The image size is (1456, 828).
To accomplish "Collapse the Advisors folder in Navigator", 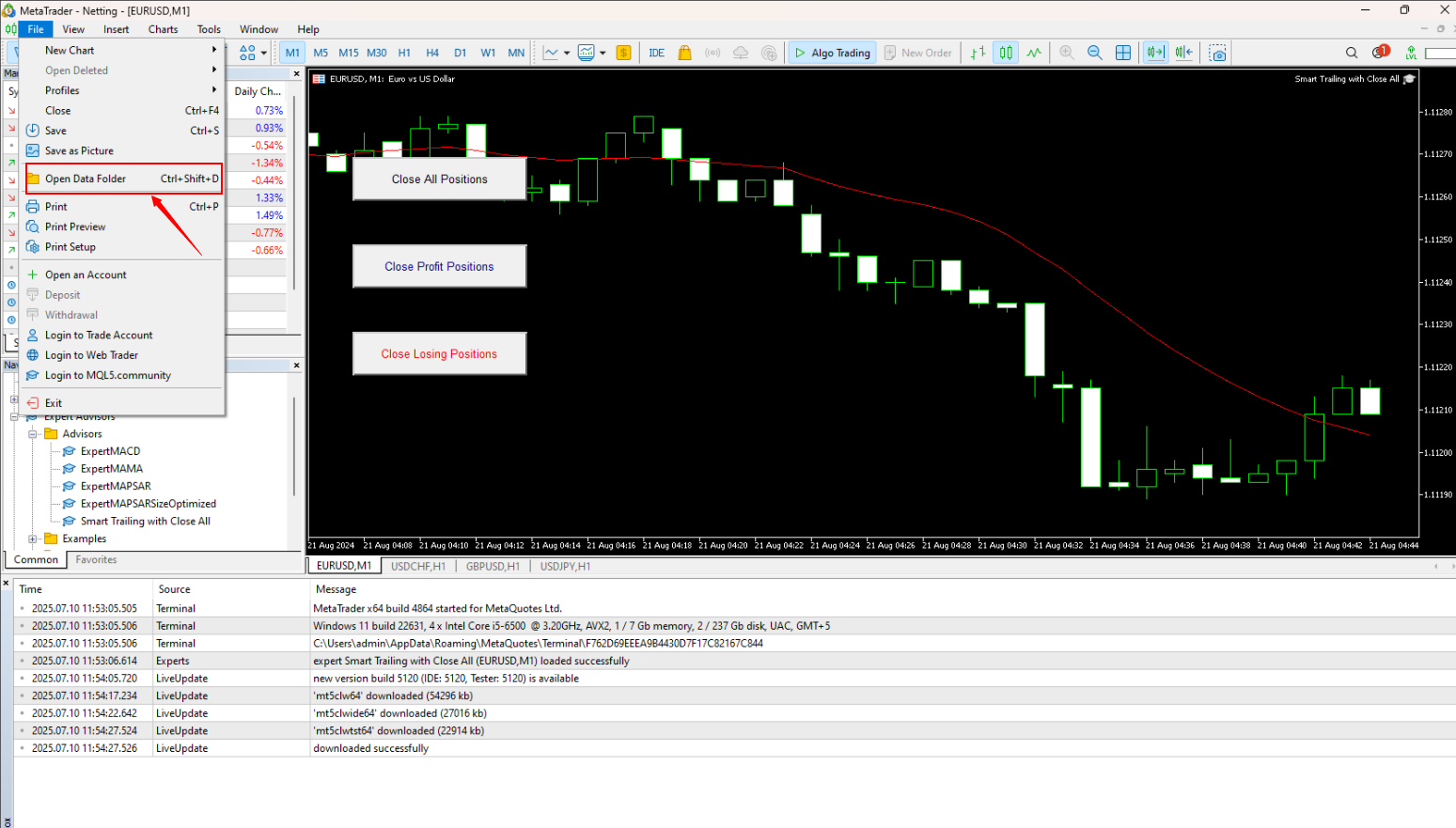I will [x=33, y=434].
